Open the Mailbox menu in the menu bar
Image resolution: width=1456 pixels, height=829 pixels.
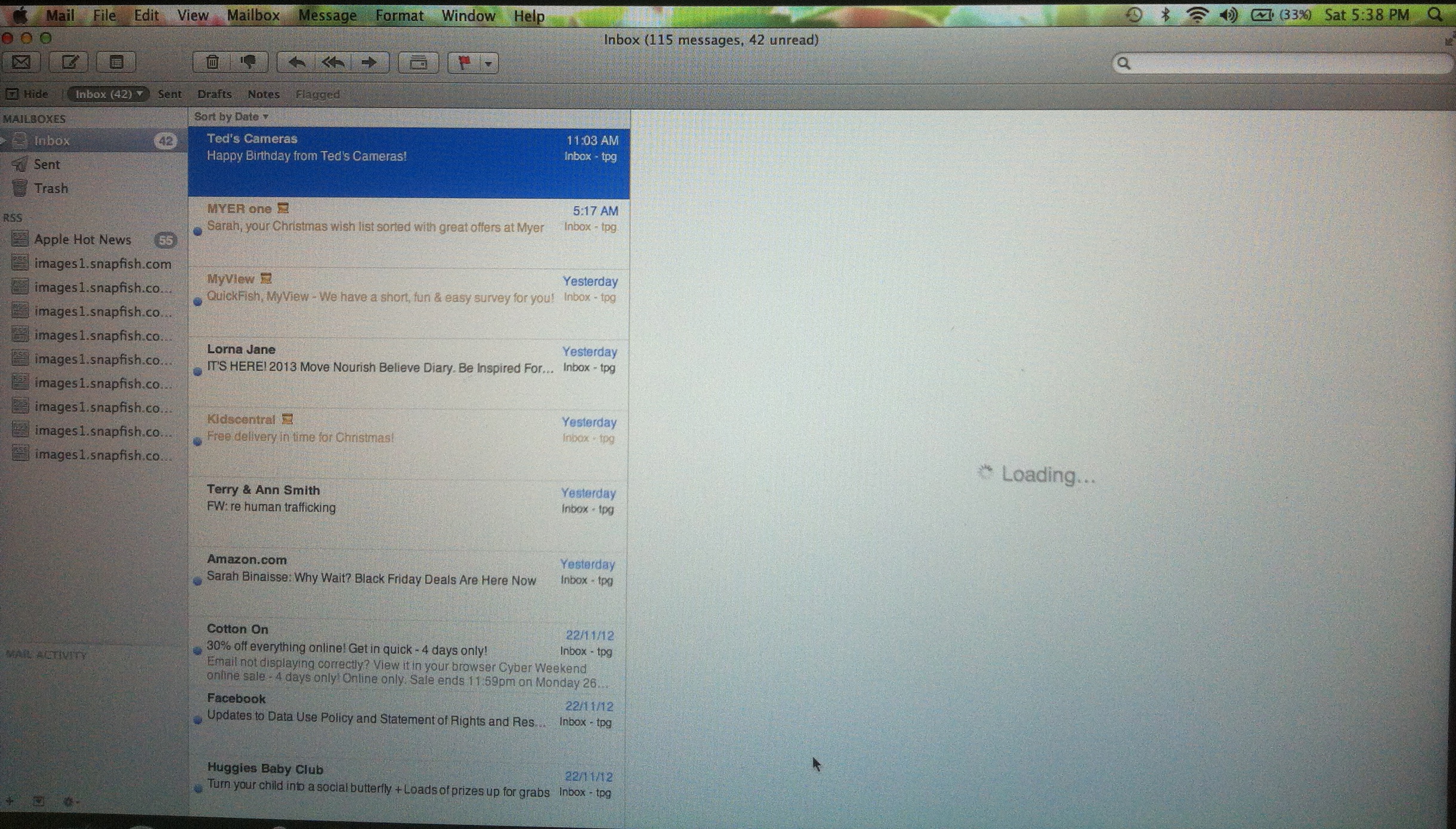[252, 15]
